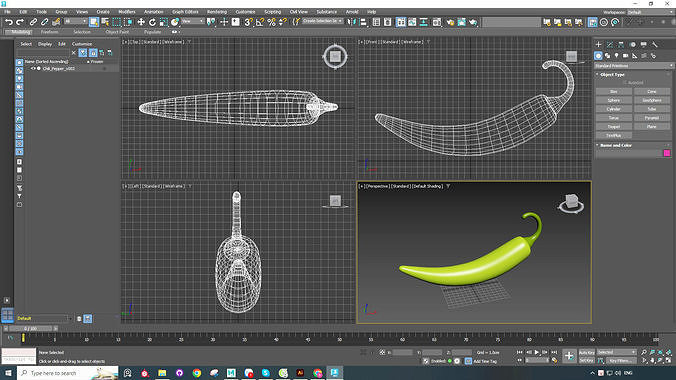The height and width of the screenshot is (380, 676).
Task: Enable the AutoGrid checkbox
Action: 625,82
